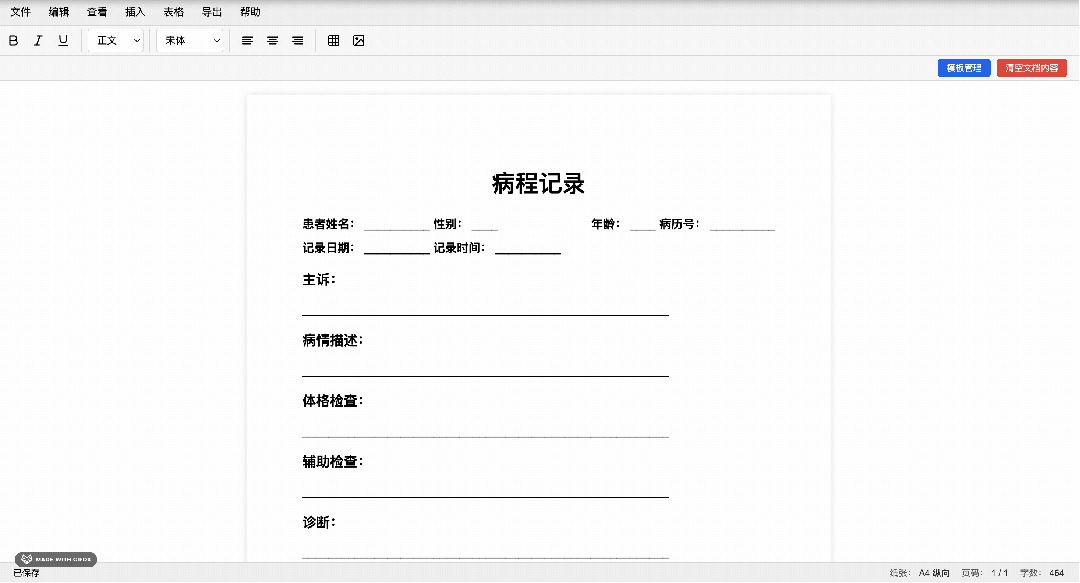Click the 记录日期 label
Screen dimensions: 1080x583
click(328, 248)
